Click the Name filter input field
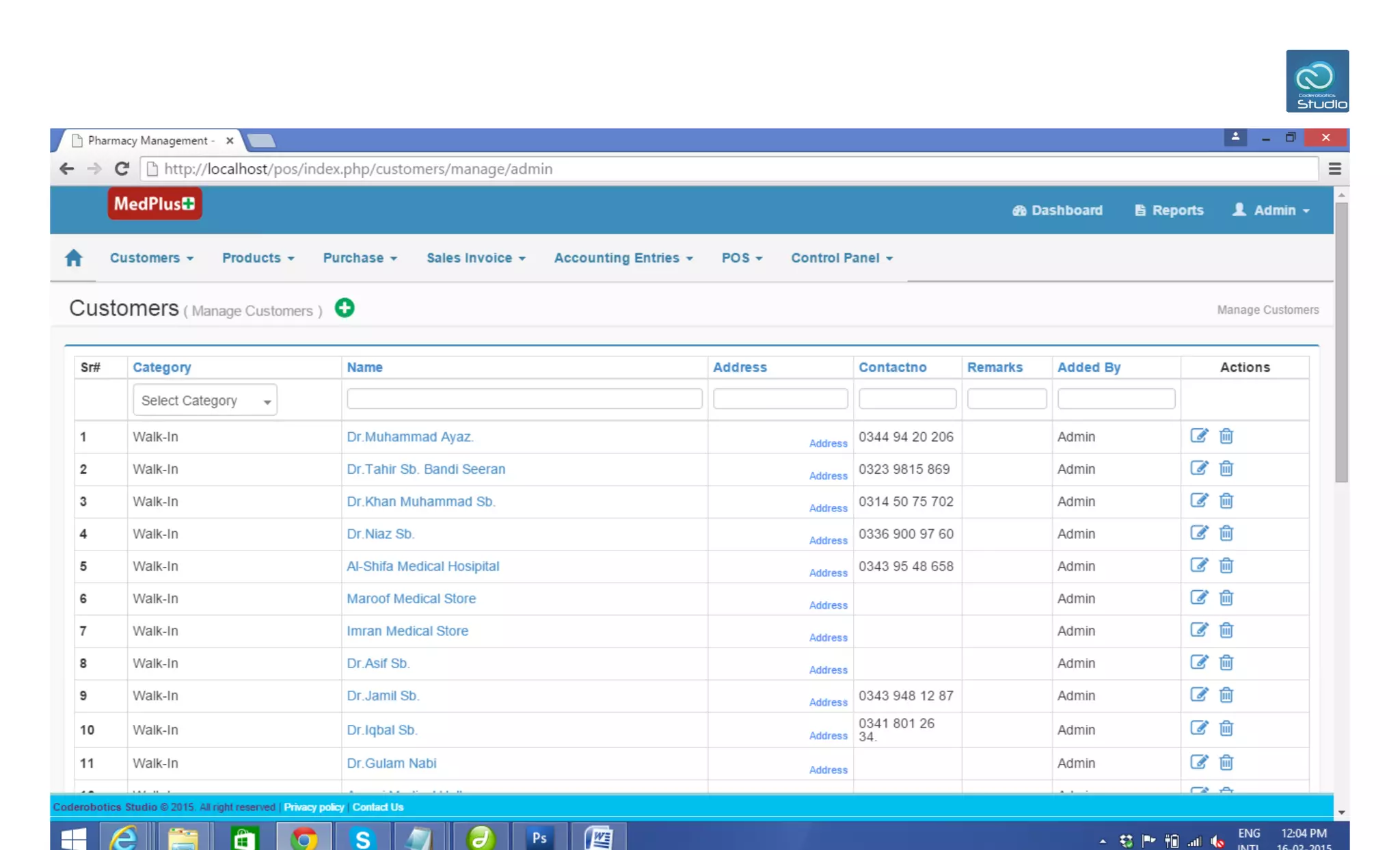This screenshot has height=850, width=1400. point(524,399)
